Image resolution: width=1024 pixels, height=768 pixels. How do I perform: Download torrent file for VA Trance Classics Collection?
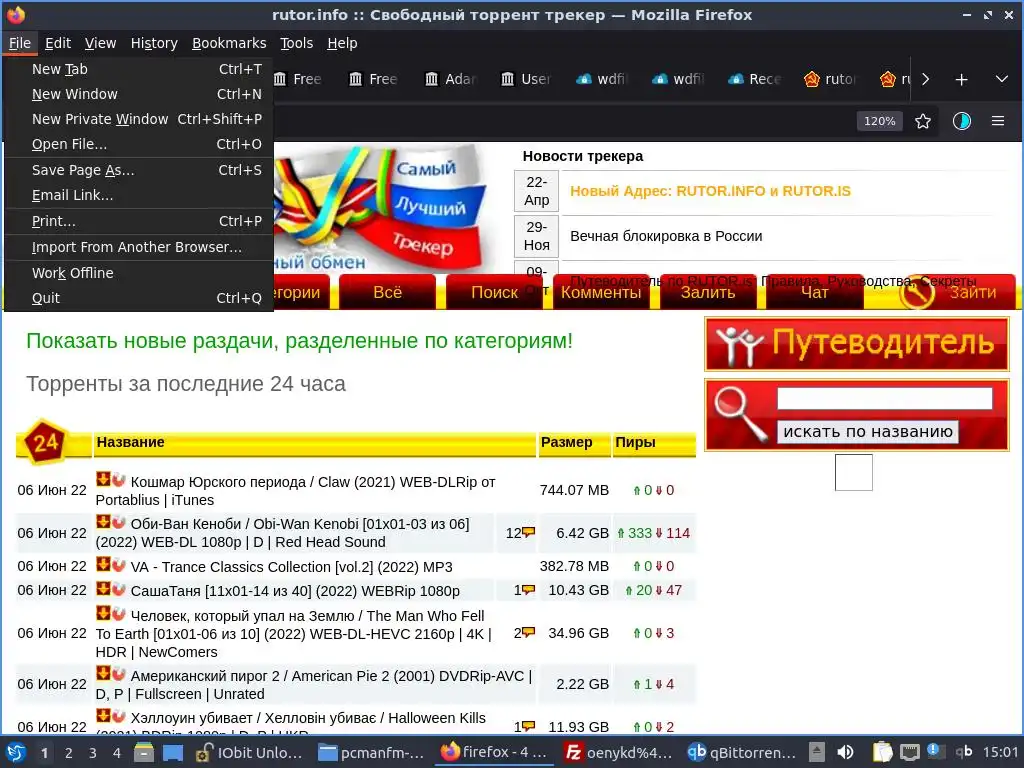[103, 564]
